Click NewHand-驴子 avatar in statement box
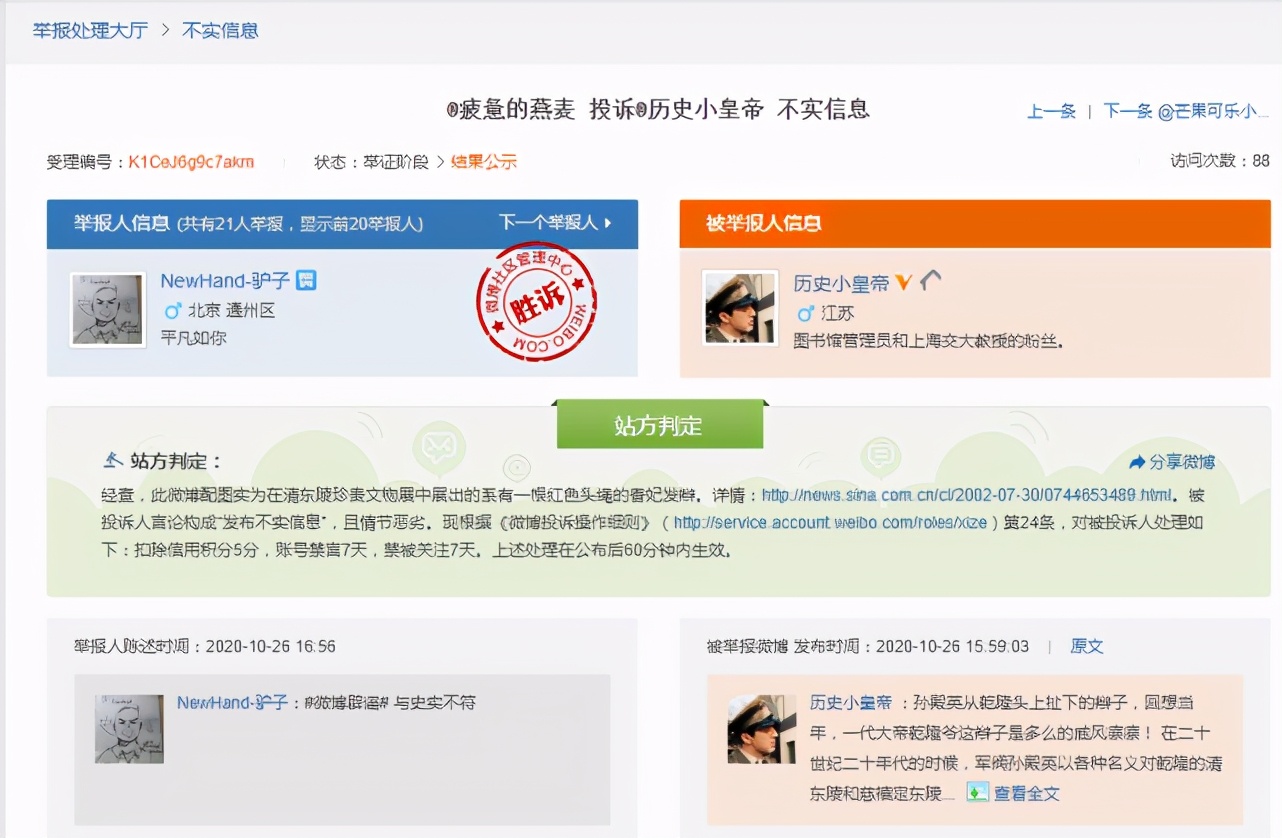The height and width of the screenshot is (838, 1282). coord(129,729)
